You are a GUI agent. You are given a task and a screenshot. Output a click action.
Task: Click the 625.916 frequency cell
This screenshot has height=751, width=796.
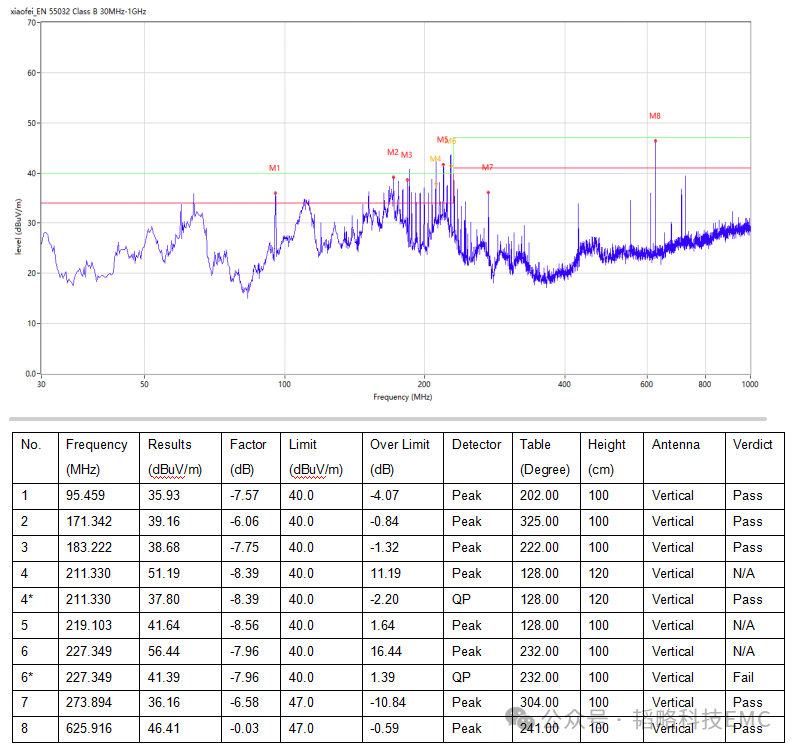point(88,729)
